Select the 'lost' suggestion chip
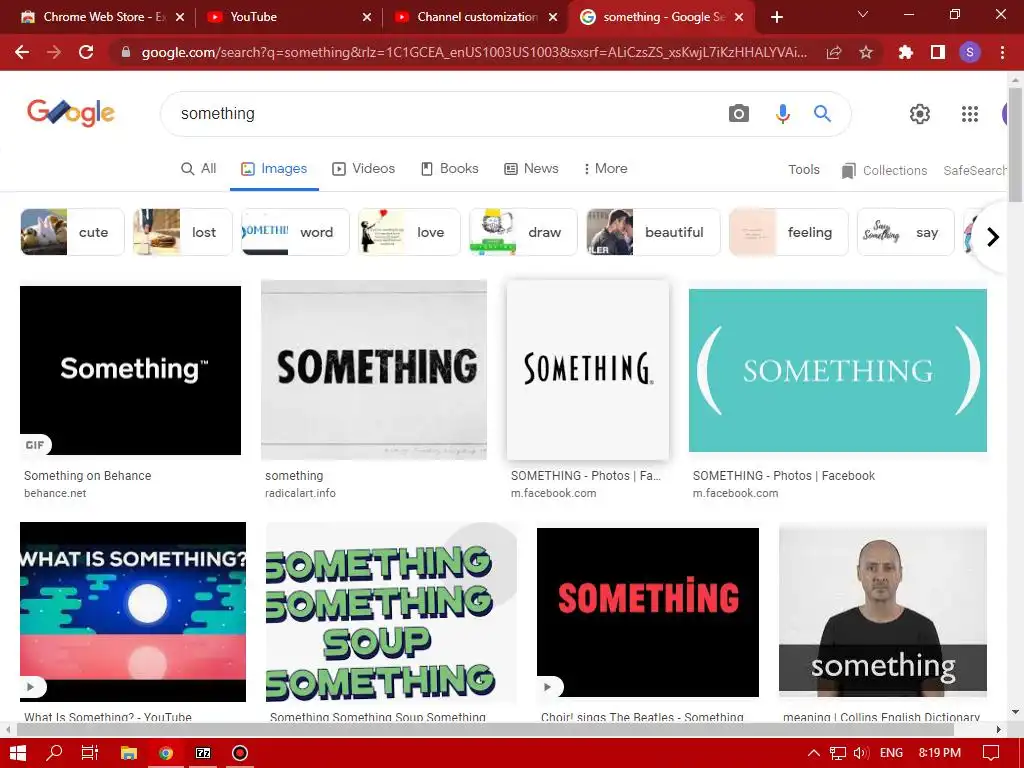 pos(182,232)
